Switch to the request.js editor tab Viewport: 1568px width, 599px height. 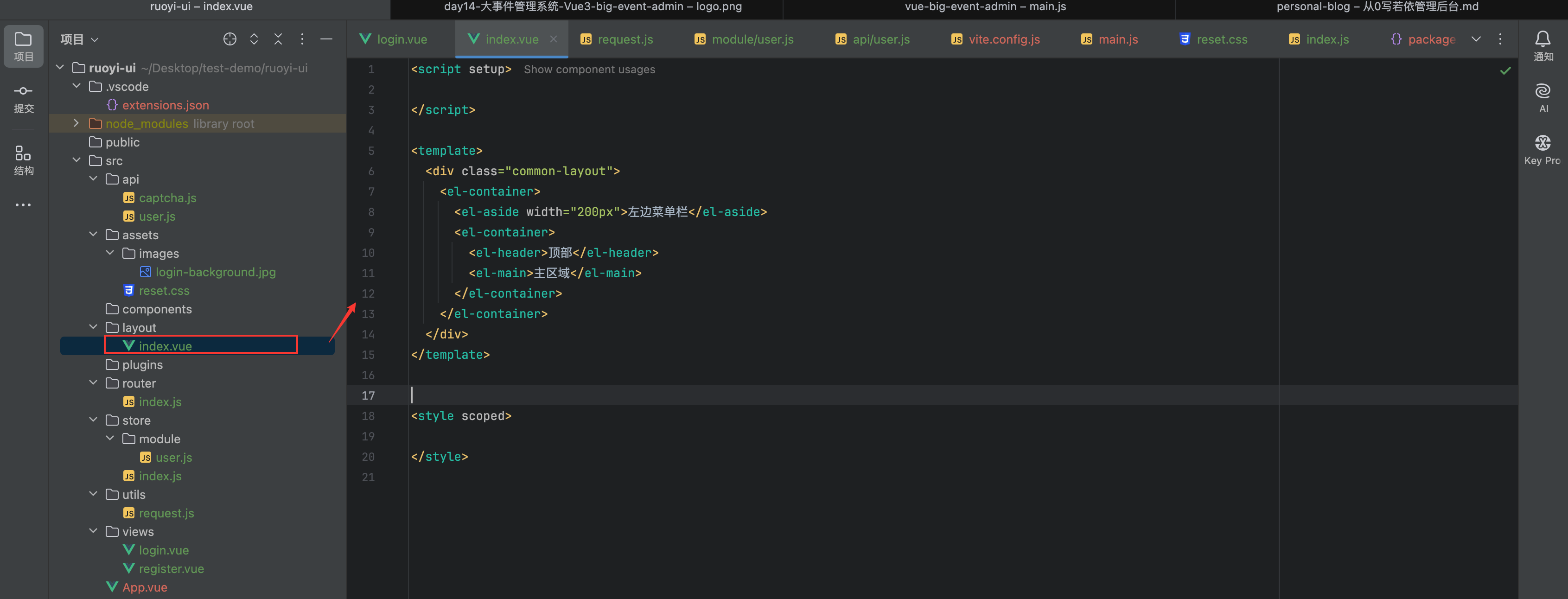617,39
